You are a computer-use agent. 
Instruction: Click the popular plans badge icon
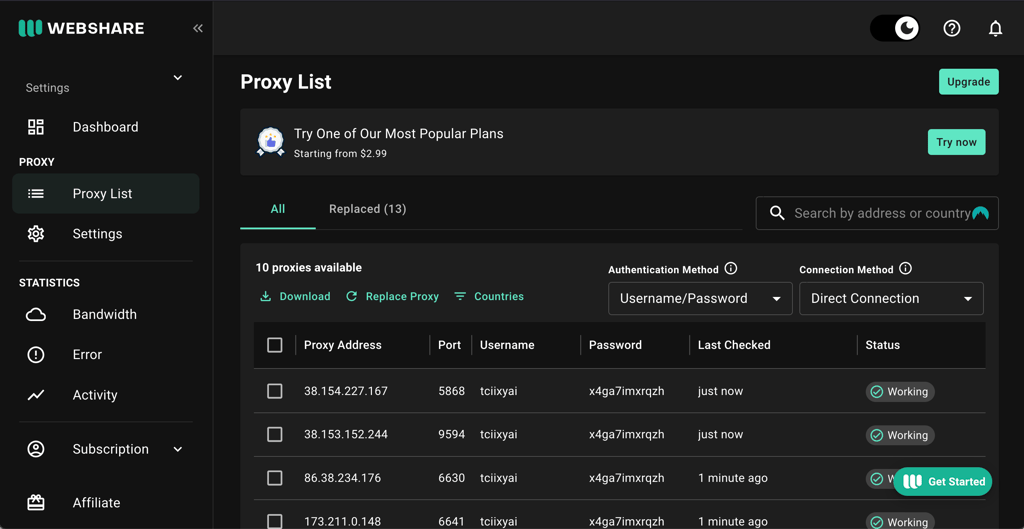[270, 141]
